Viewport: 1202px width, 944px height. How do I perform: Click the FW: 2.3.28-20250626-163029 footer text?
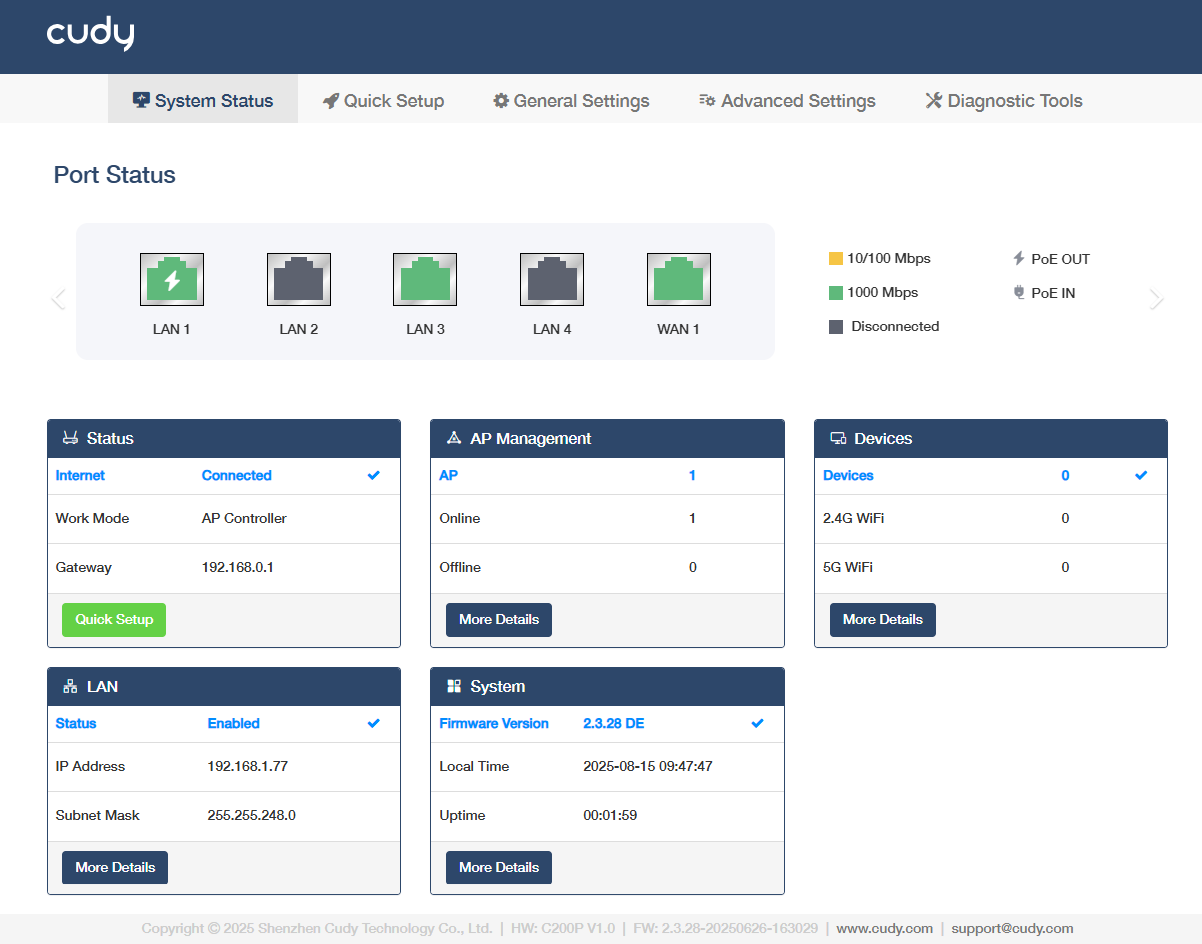pyautogui.click(x=725, y=928)
